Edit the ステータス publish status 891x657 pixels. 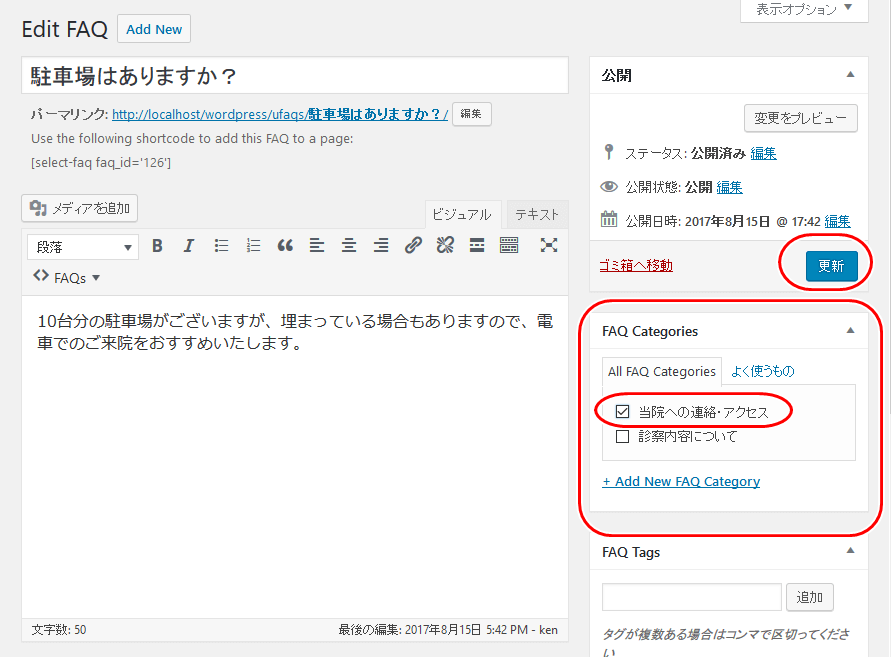[763, 153]
